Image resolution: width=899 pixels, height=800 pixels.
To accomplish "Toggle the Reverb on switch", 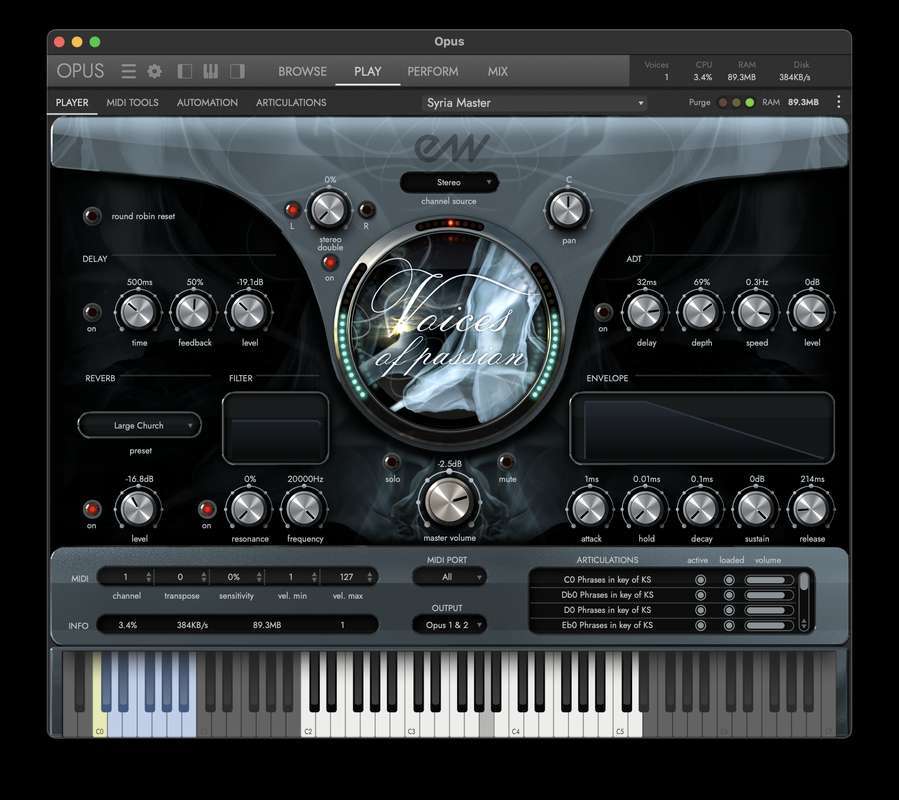I will pyautogui.click(x=92, y=509).
